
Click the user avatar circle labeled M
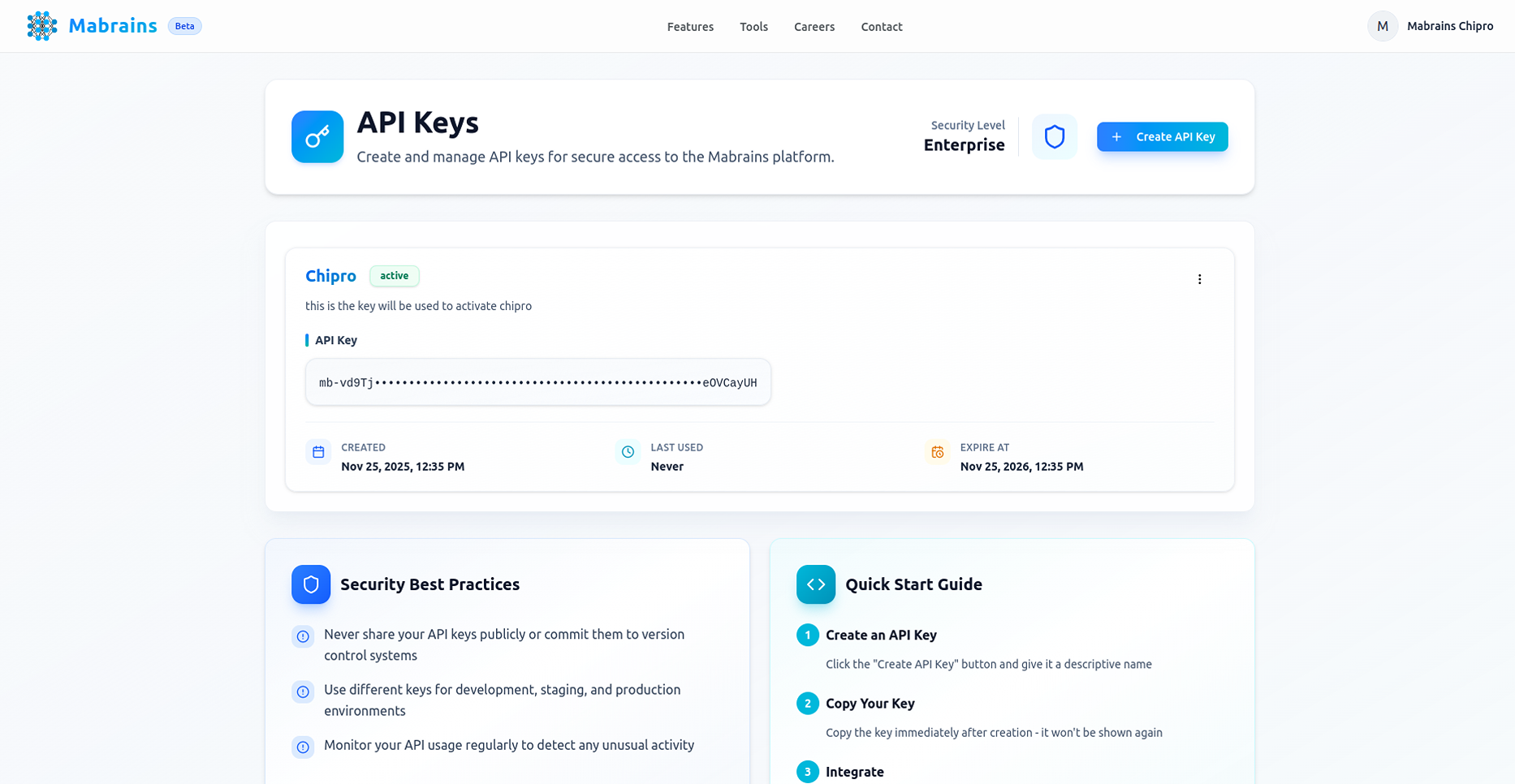[x=1382, y=25]
